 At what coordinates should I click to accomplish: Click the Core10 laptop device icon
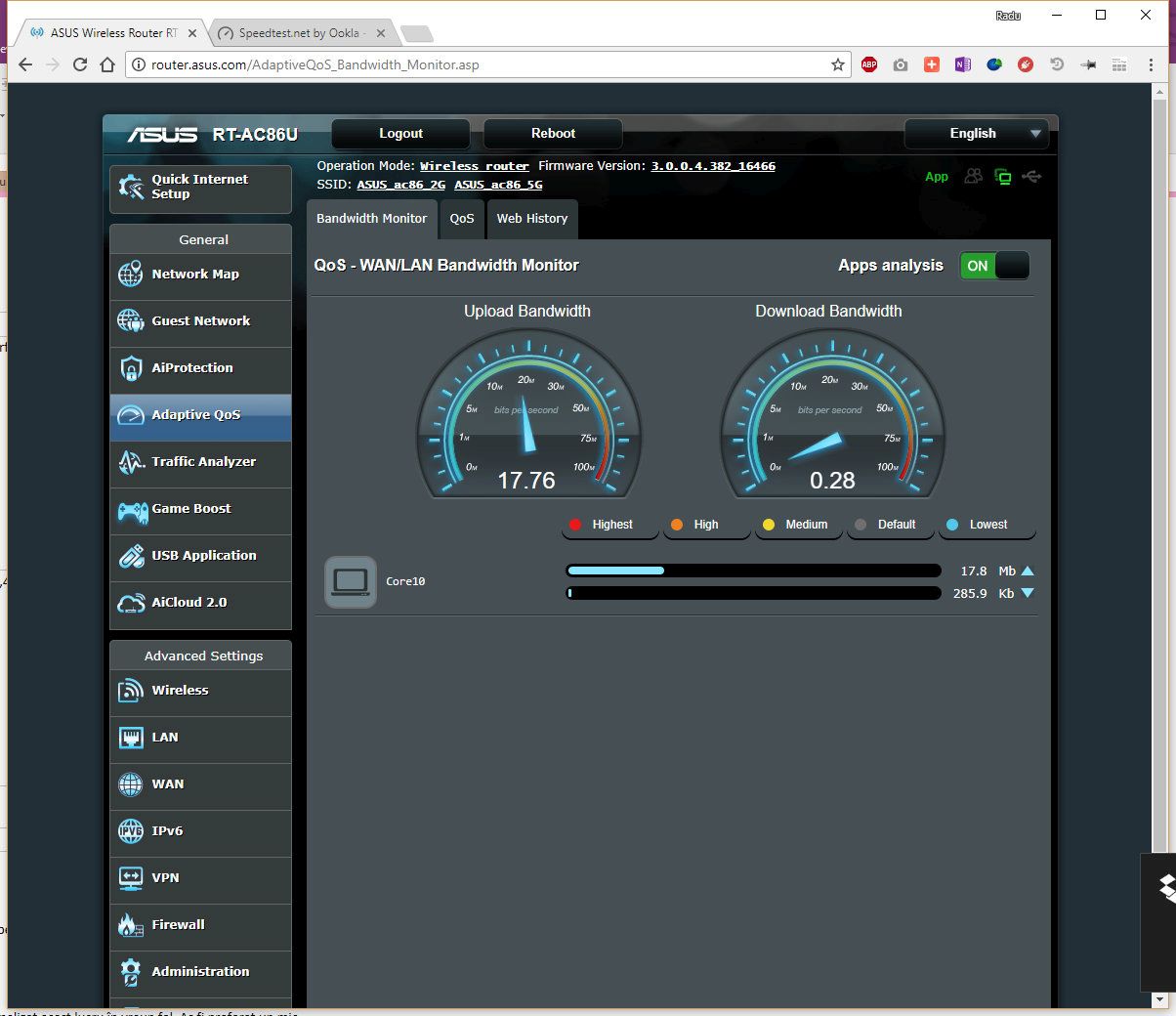pos(350,582)
